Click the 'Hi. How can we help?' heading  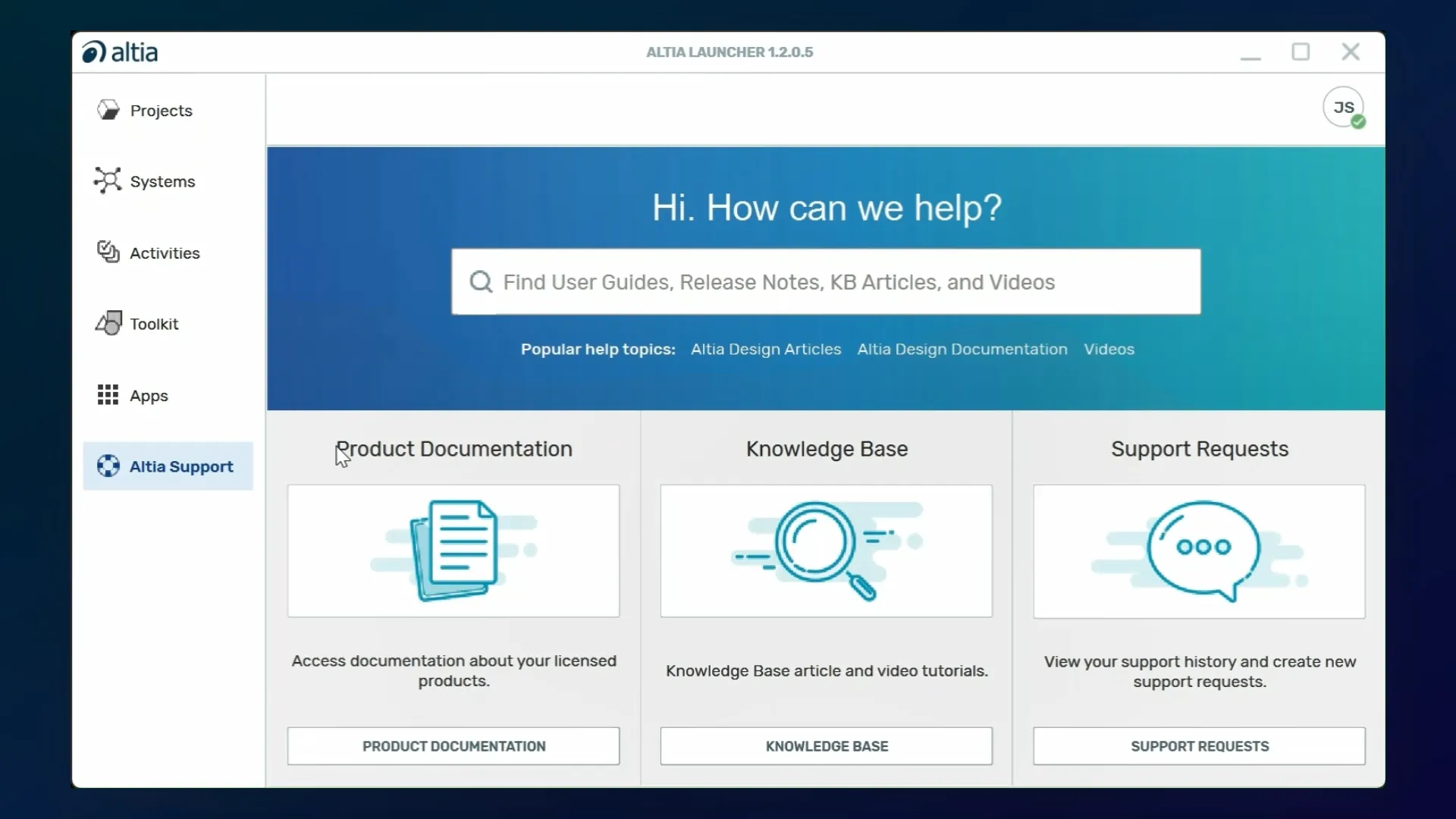tap(827, 208)
